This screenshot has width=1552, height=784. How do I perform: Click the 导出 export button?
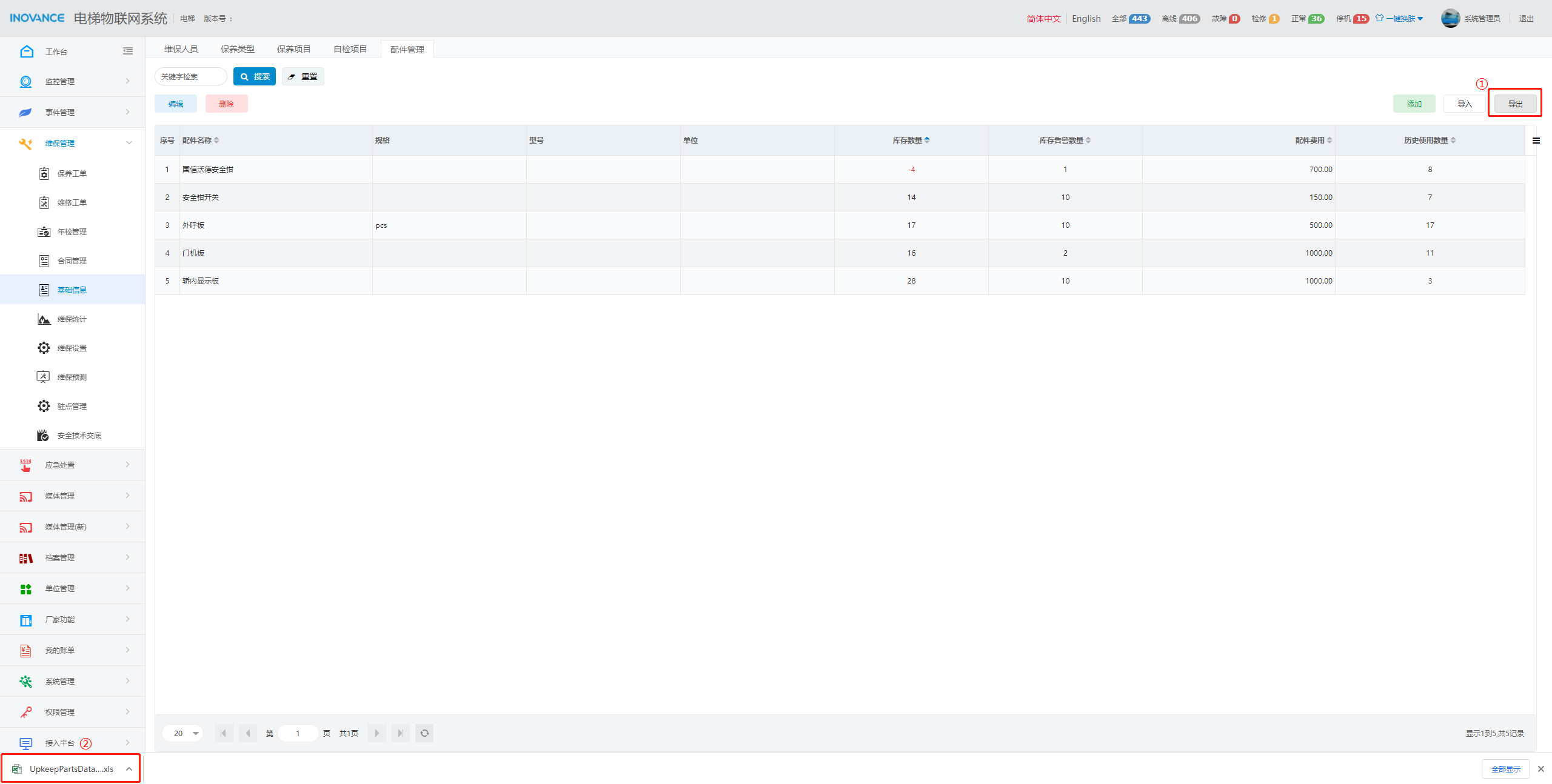[1514, 104]
